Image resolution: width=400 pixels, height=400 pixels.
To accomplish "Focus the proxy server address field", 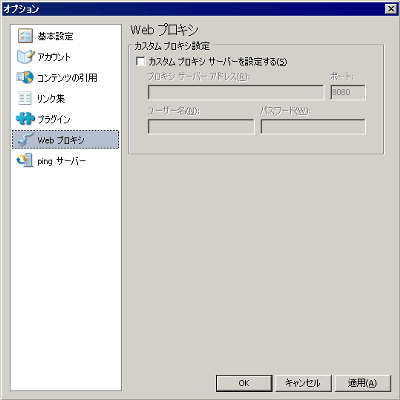I will 236,92.
